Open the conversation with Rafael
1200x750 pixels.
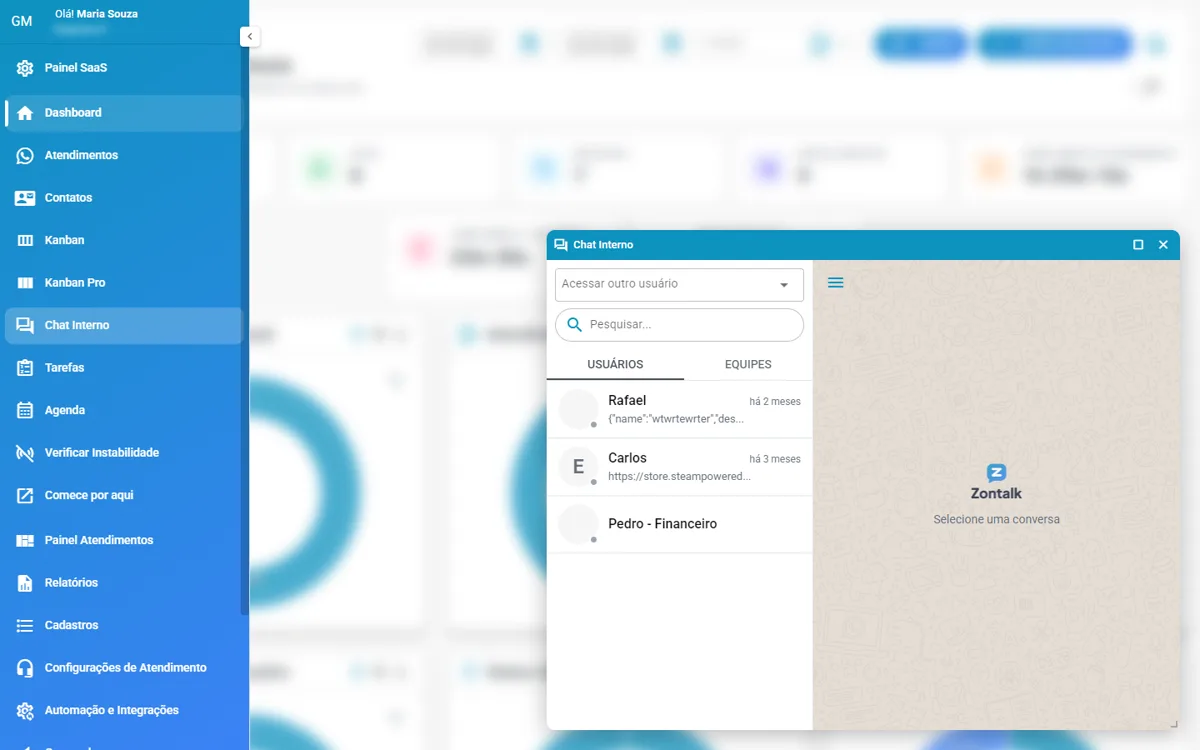coord(679,409)
